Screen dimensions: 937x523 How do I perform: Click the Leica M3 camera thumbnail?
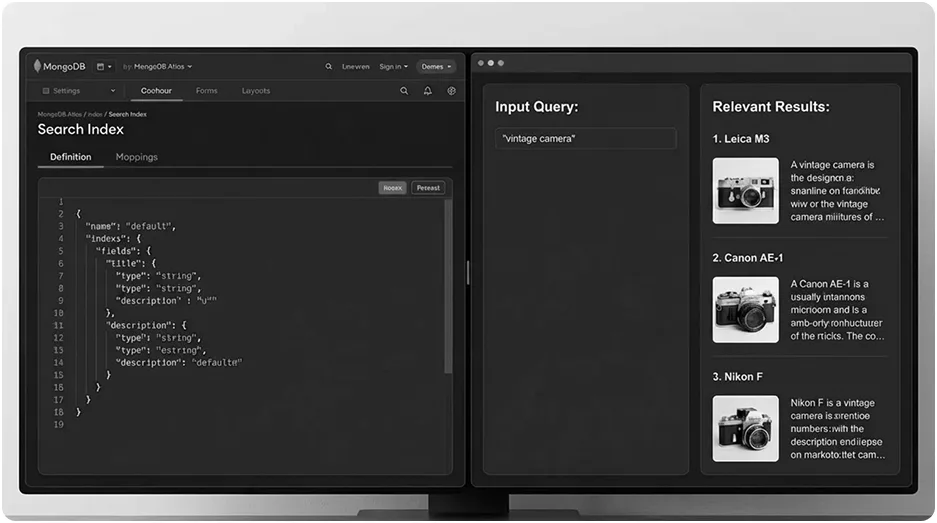coord(746,191)
